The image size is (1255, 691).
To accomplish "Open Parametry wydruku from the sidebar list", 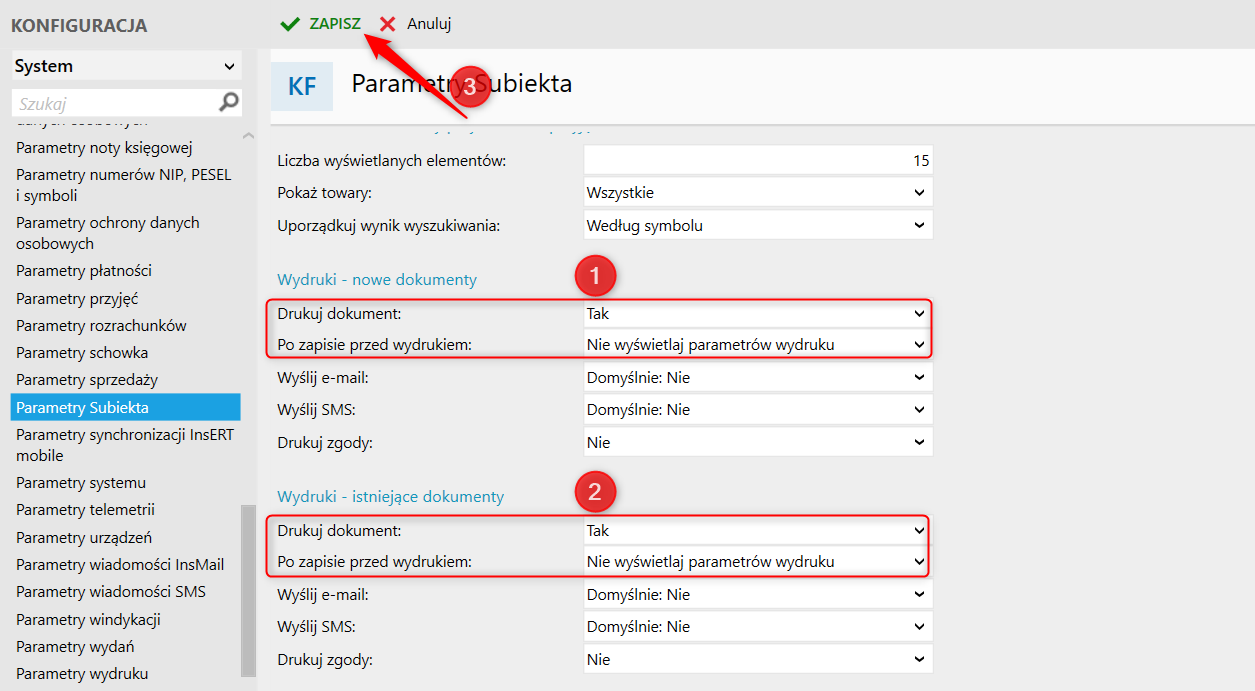I will coord(82,674).
